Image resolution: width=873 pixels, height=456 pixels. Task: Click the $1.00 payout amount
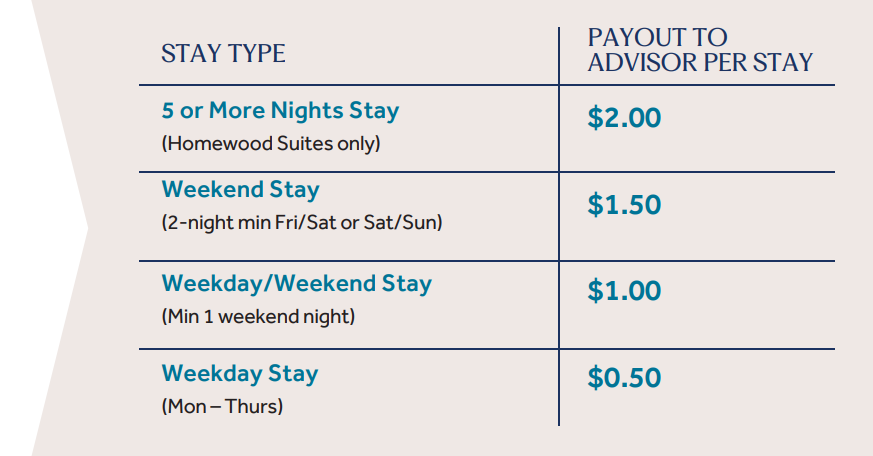tap(624, 292)
